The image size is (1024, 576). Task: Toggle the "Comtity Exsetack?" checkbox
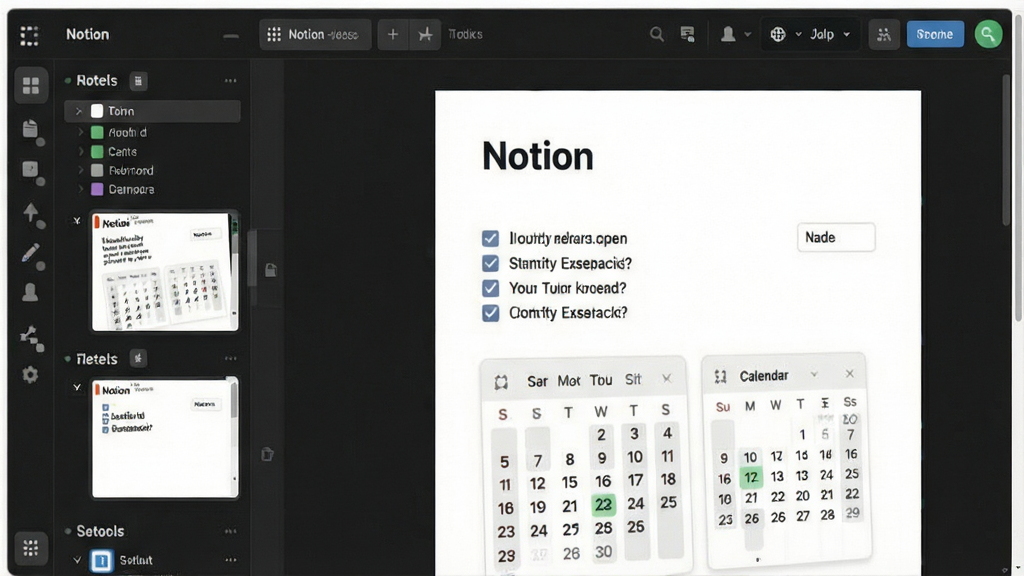[x=490, y=313]
